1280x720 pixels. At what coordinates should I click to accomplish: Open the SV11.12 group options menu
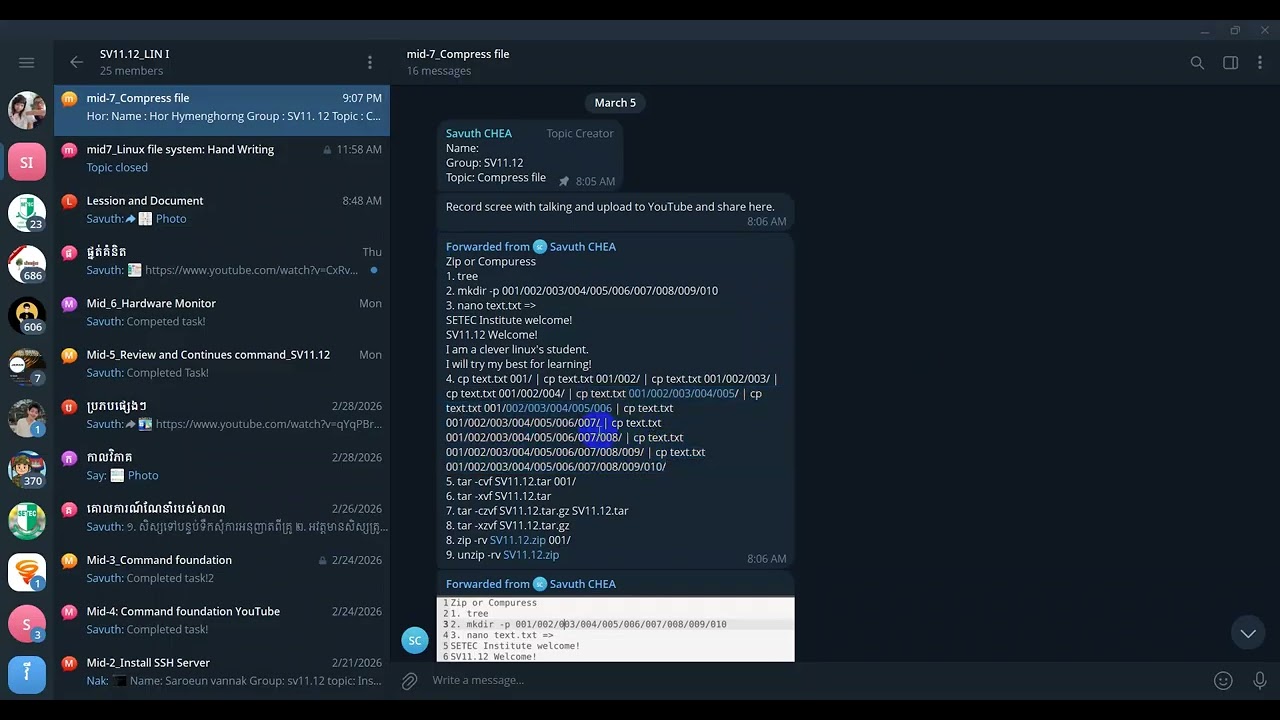[370, 62]
